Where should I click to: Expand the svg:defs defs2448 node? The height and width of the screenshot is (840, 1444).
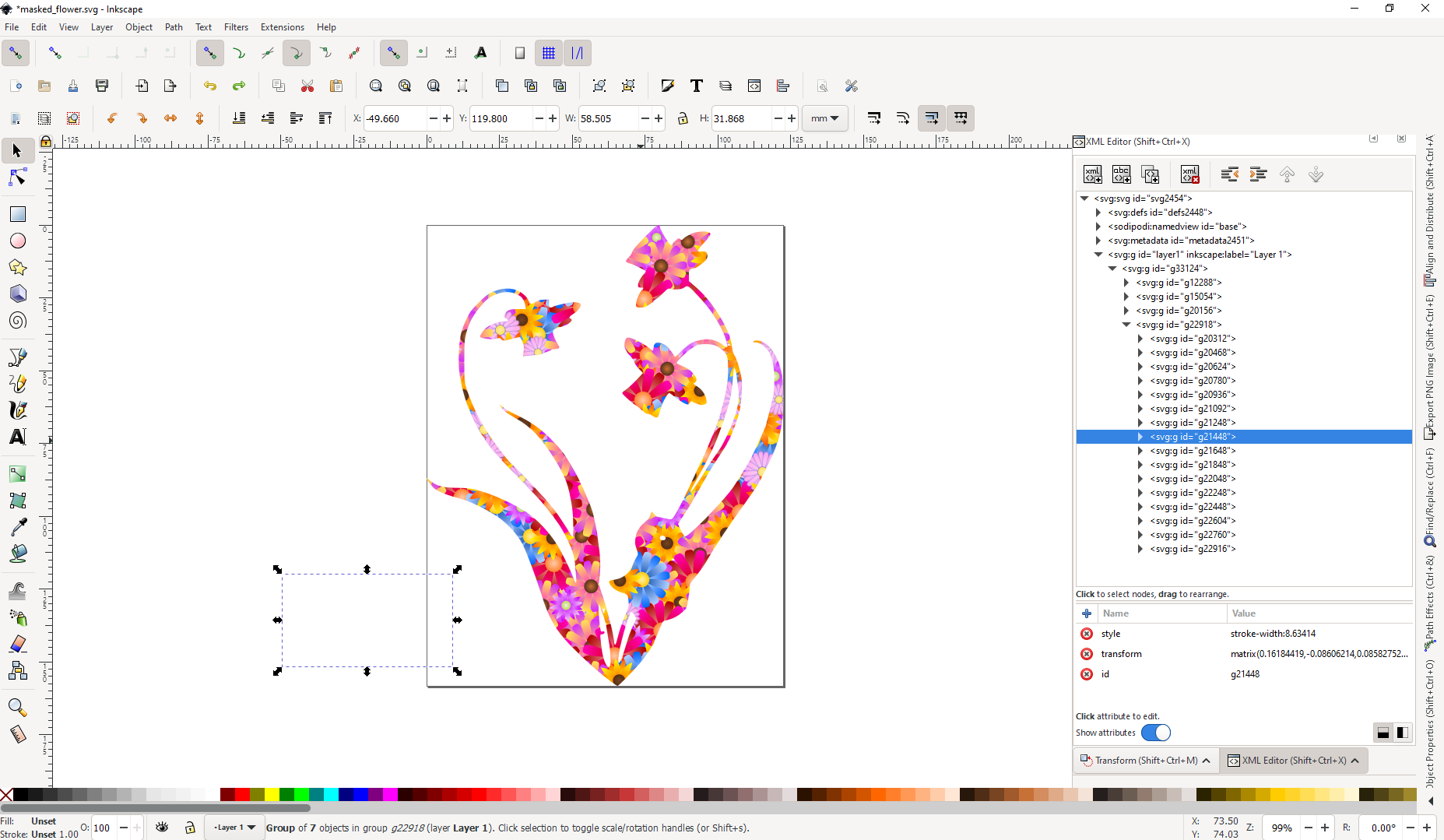point(1098,213)
